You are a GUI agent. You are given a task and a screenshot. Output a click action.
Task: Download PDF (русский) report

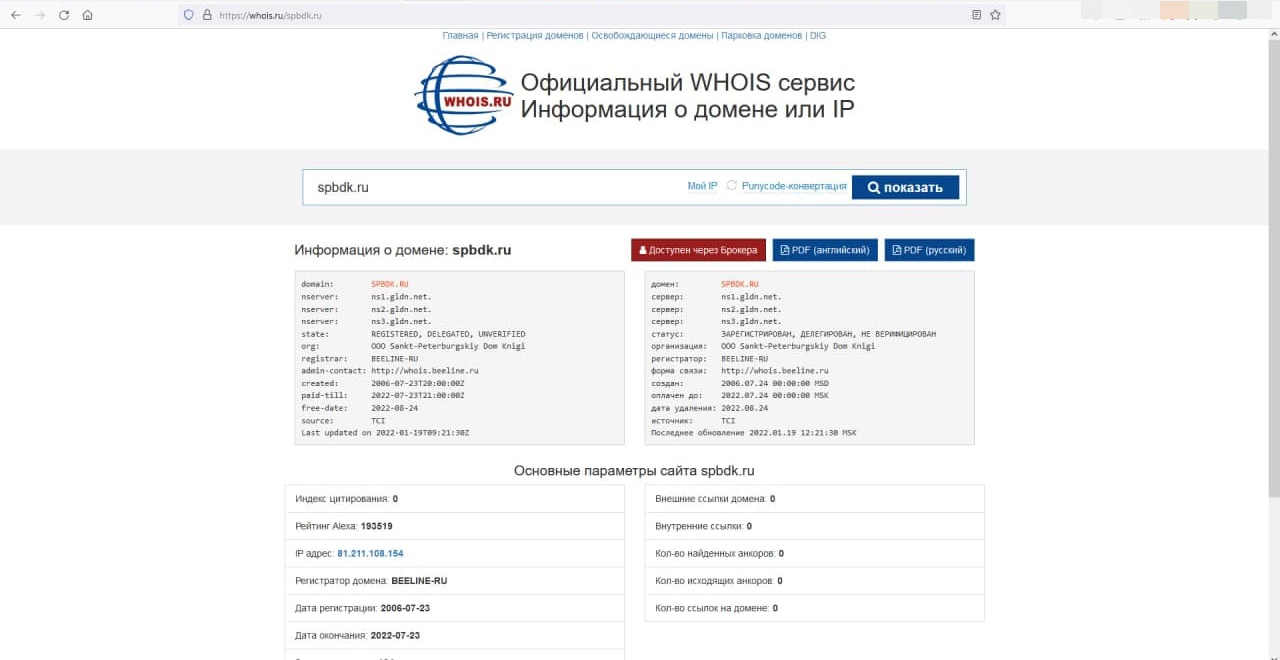pos(929,250)
